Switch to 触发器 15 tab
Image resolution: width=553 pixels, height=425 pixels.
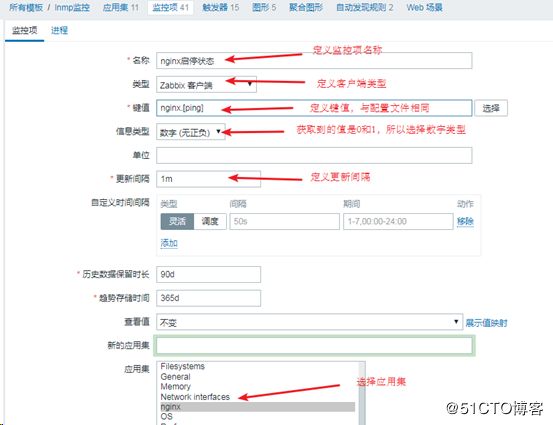click(x=220, y=7)
